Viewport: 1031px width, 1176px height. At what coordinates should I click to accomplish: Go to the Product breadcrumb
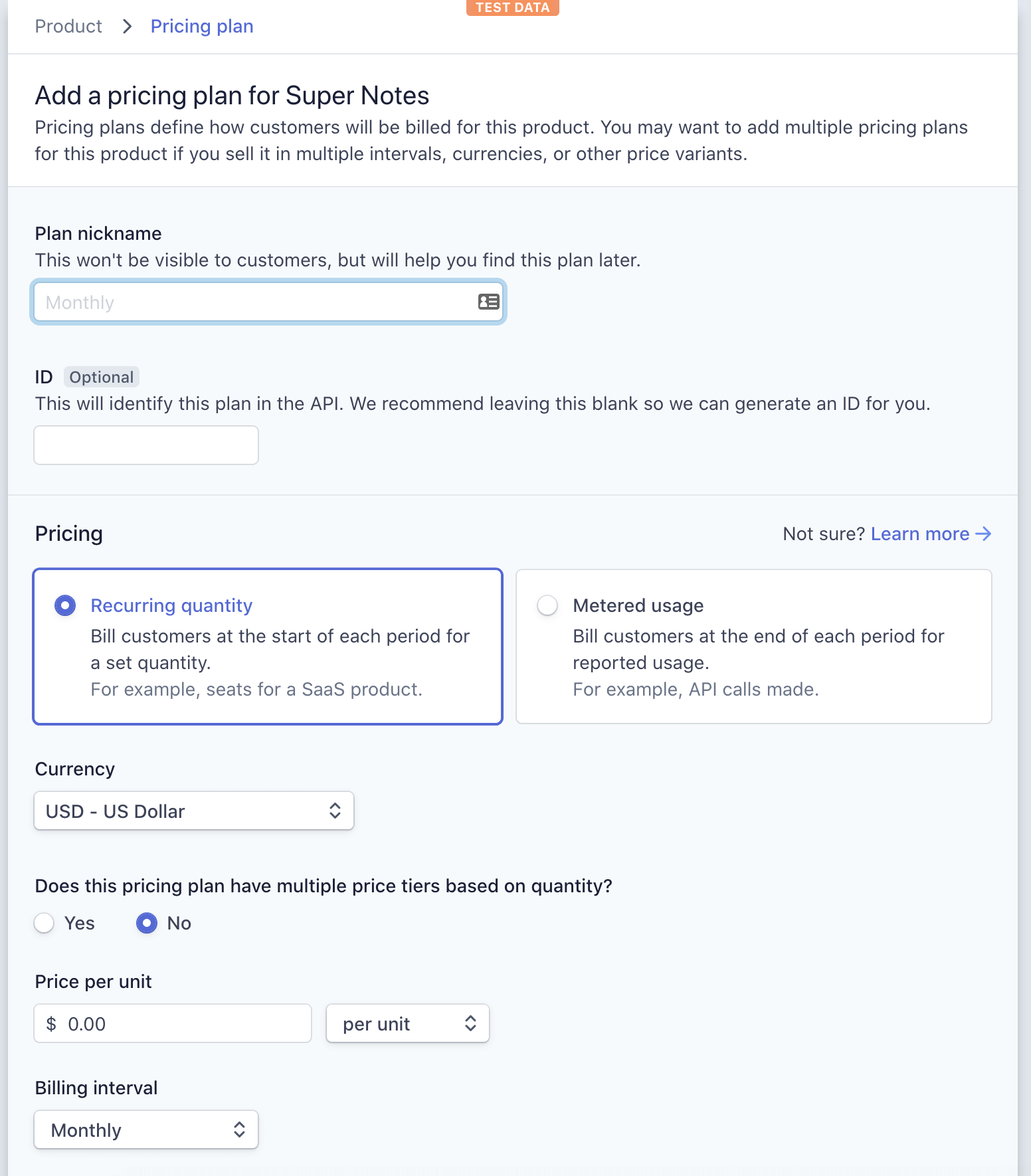point(68,27)
